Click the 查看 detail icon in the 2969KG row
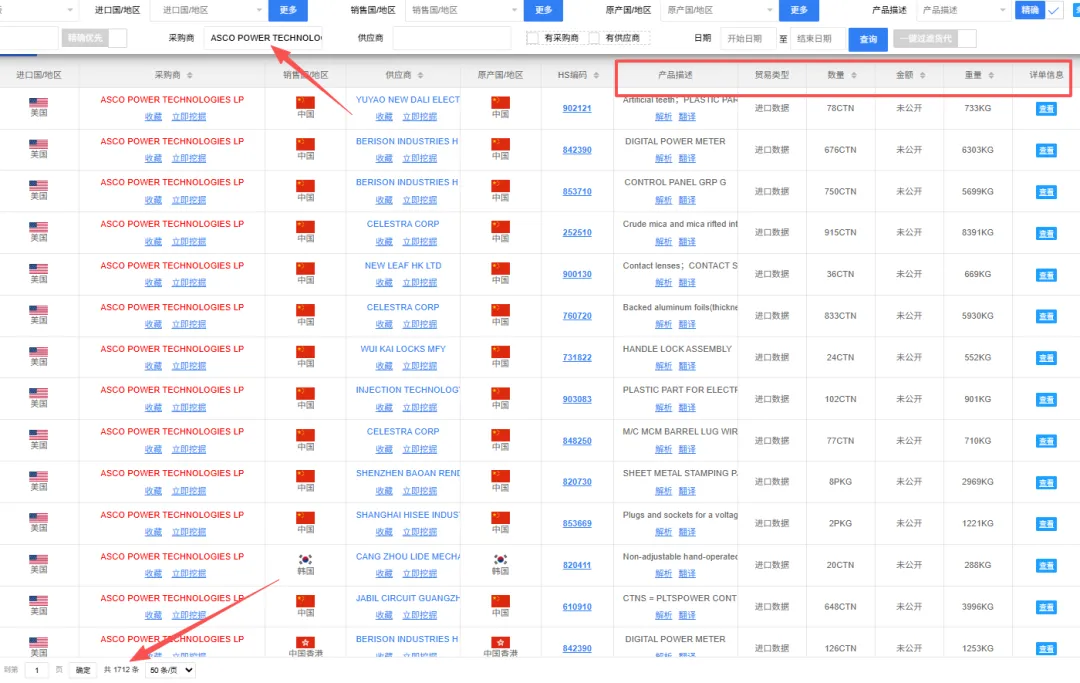Screen dimensions: 1080x683 pos(1046,483)
